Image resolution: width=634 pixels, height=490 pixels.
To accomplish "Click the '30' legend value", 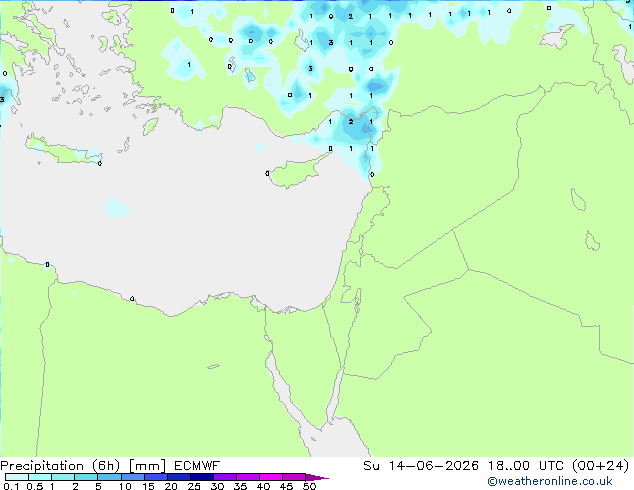I will click(x=217, y=486).
